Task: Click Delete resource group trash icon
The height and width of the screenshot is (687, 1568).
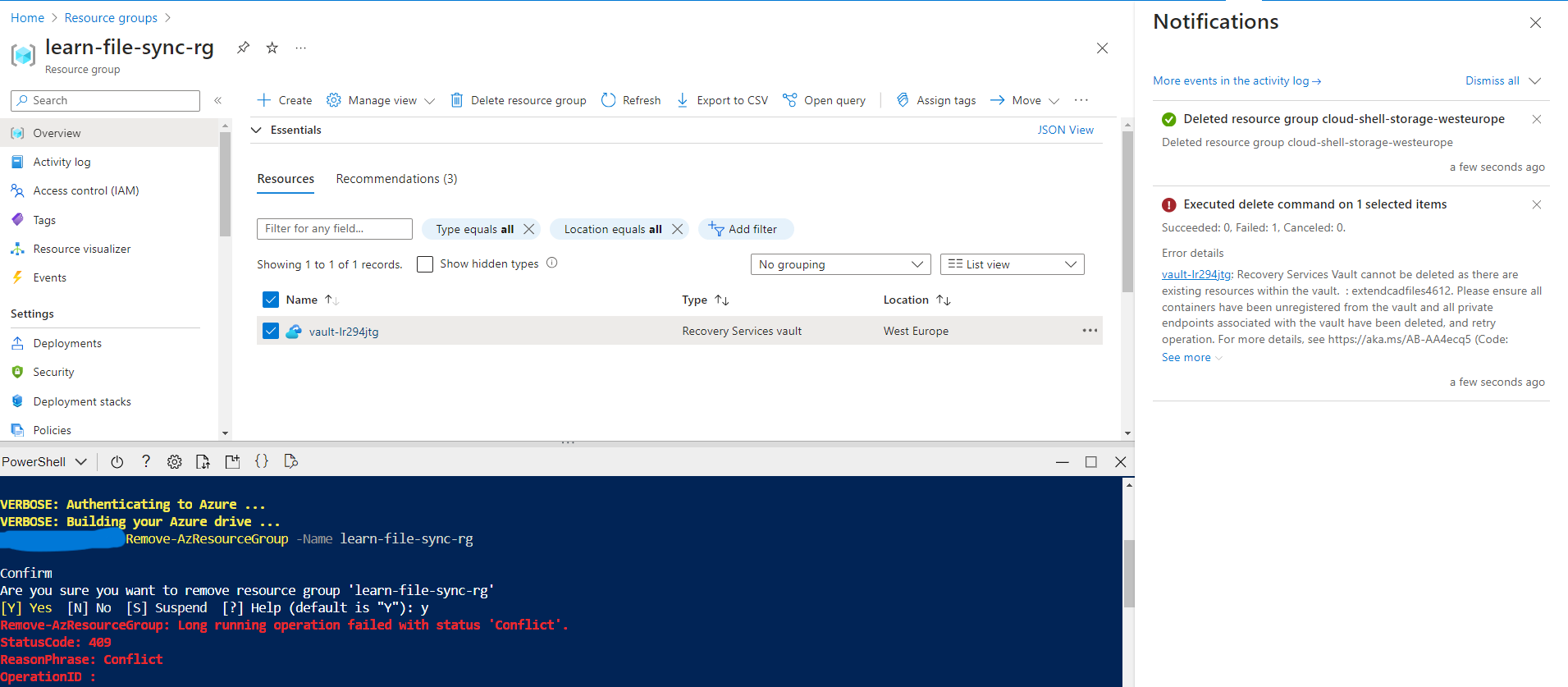Action: coord(457,100)
